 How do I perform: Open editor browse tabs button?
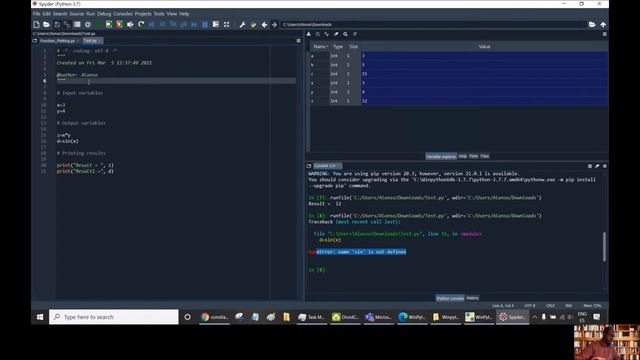click(x=35, y=41)
